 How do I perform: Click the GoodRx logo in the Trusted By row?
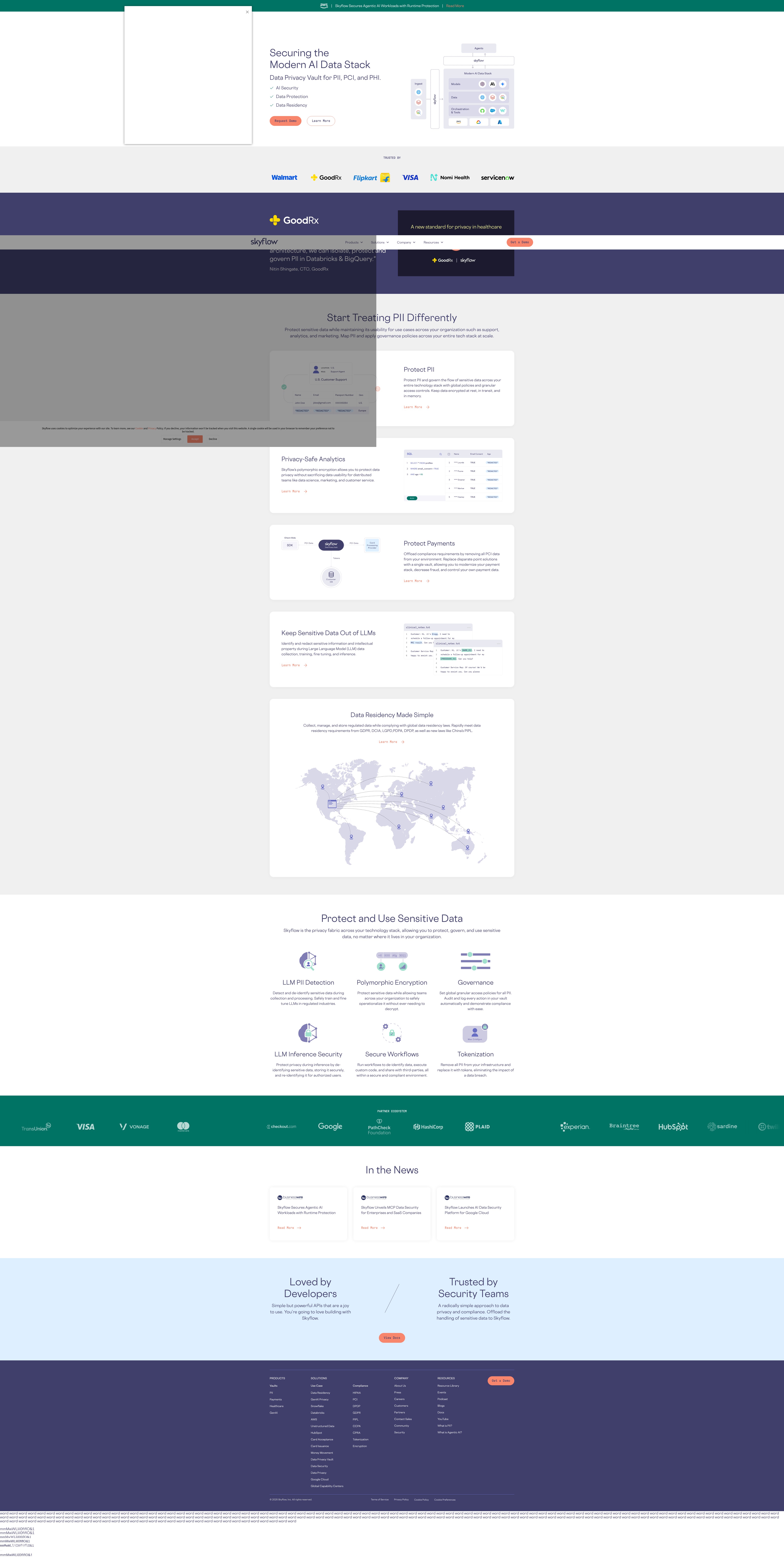tap(326, 178)
